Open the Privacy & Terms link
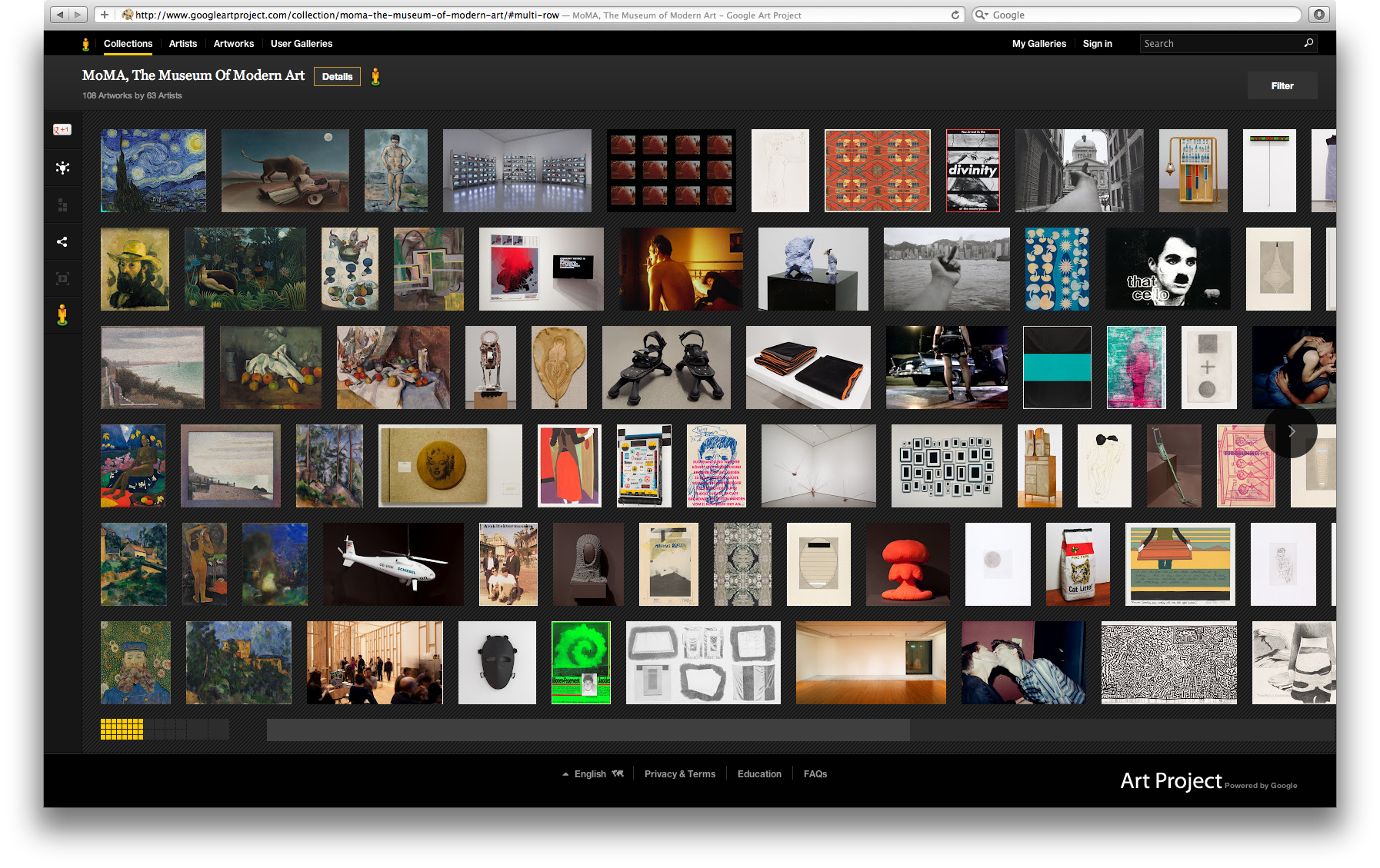The width and height of the screenshot is (1380, 868). coord(679,773)
